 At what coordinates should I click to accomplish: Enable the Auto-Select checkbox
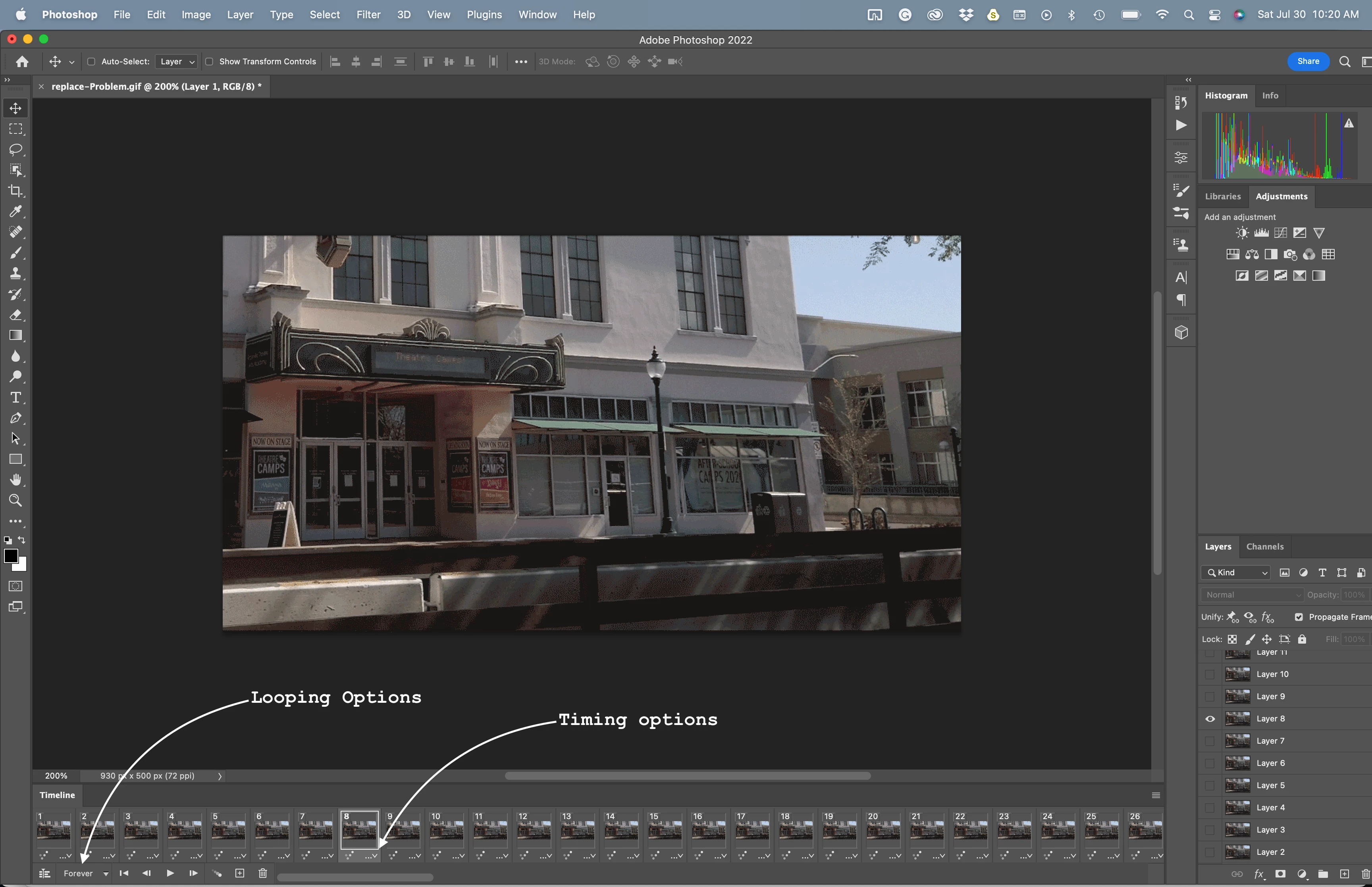pyautogui.click(x=91, y=62)
